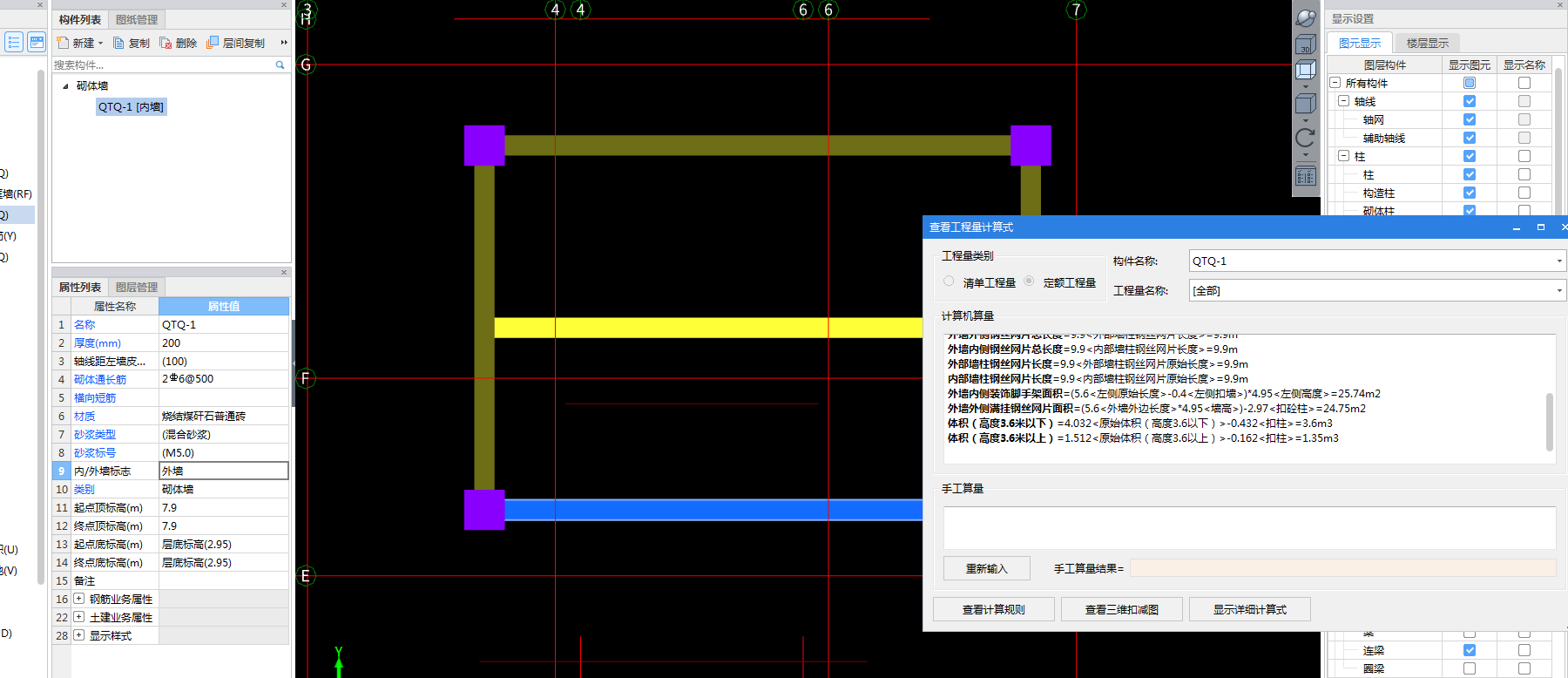Uncheck 显示图元 for the 构造柱 row
This screenshot has height=678, width=1568.
(1470, 193)
